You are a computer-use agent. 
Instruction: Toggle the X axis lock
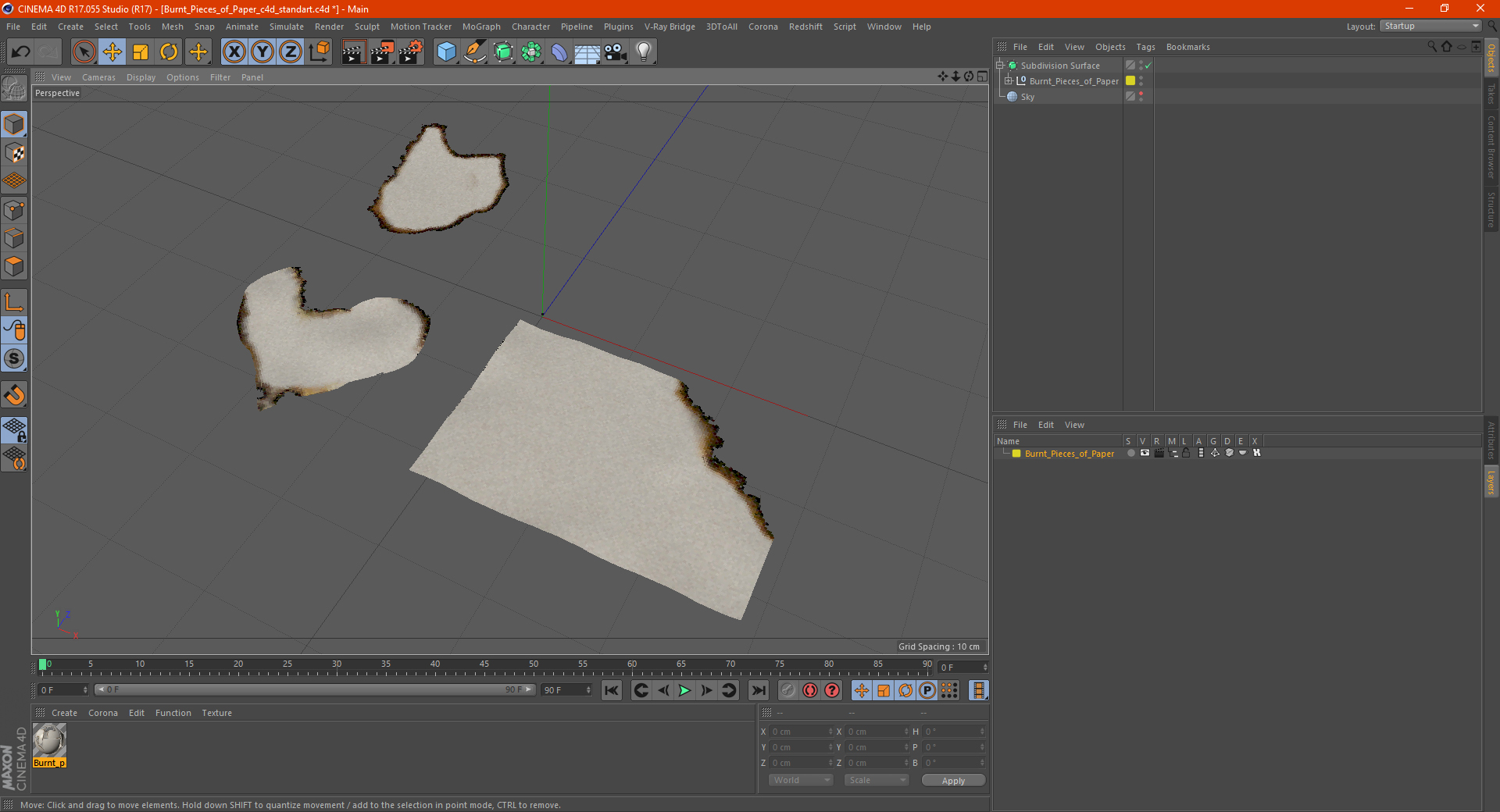tap(234, 52)
